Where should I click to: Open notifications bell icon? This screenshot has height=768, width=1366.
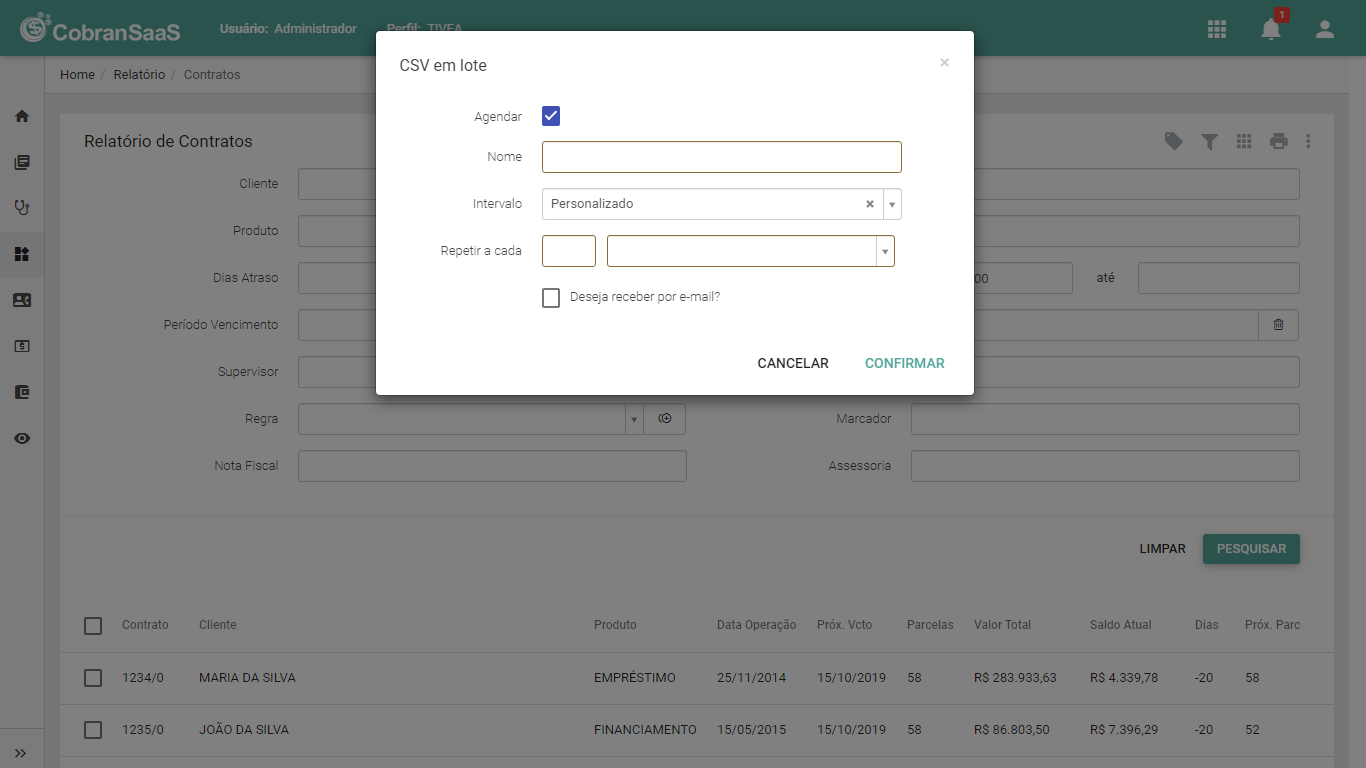(x=1271, y=29)
